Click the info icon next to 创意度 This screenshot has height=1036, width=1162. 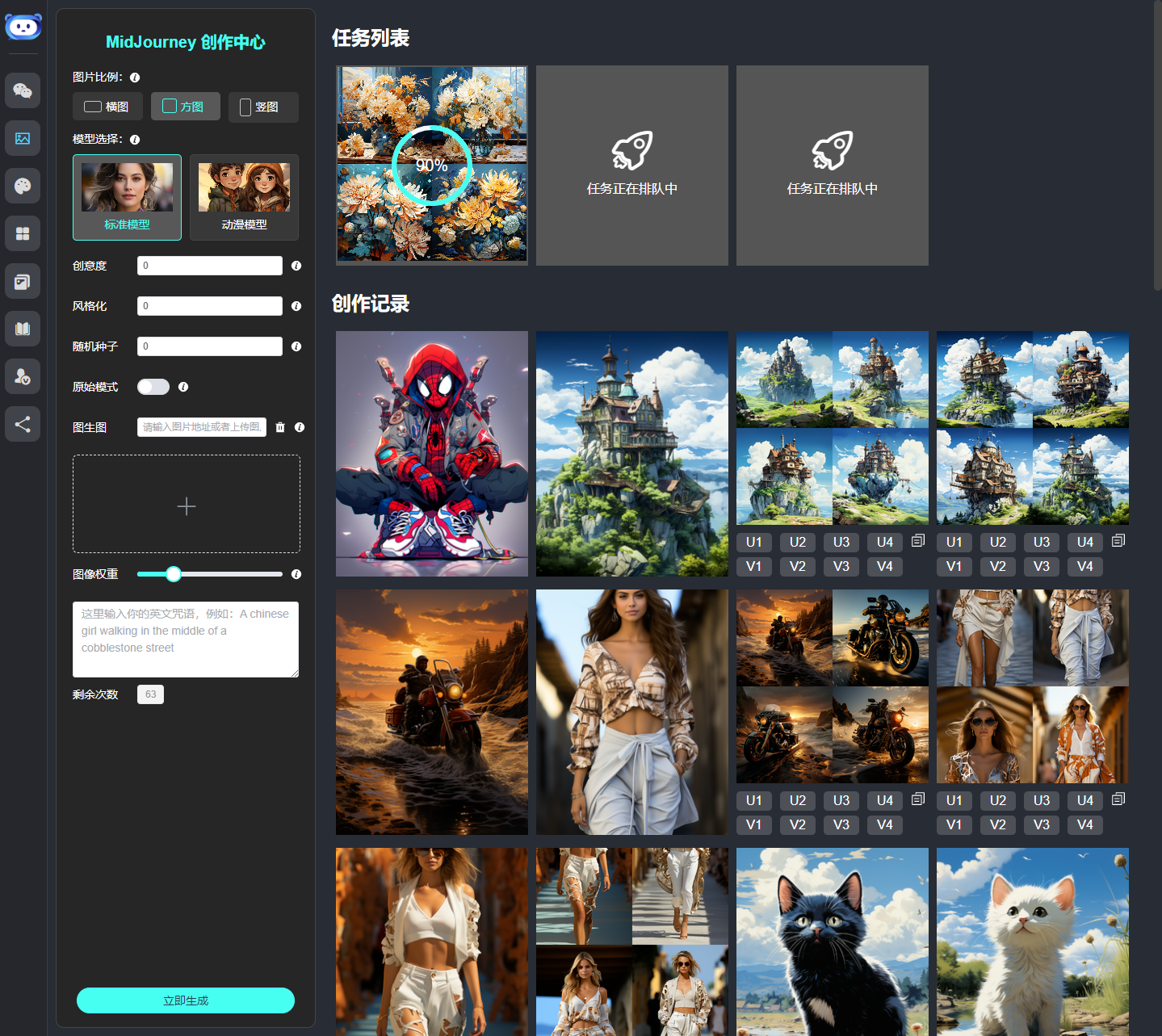[296, 266]
